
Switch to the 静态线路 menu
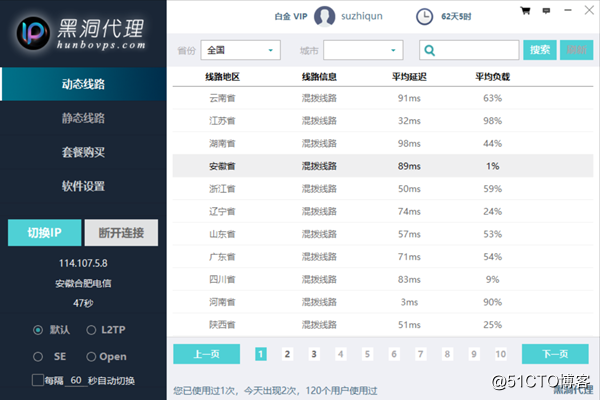point(83,118)
